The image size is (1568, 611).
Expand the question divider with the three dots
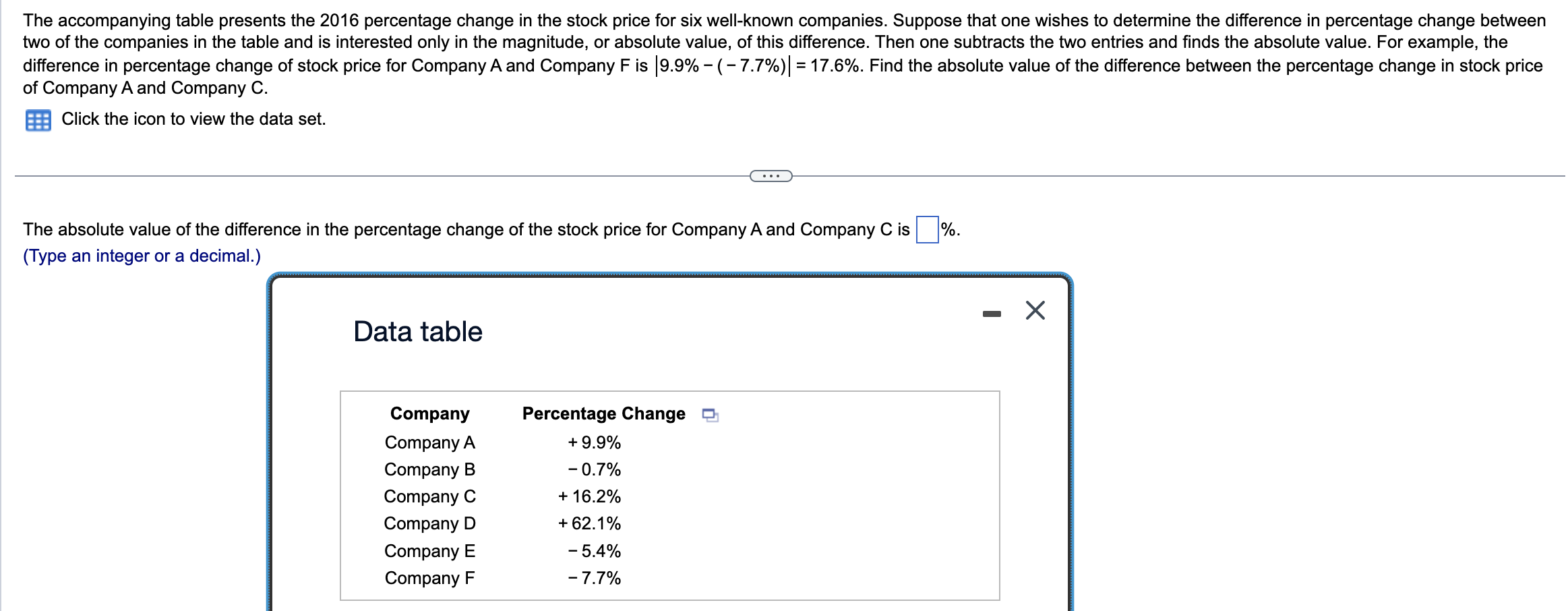[770, 175]
